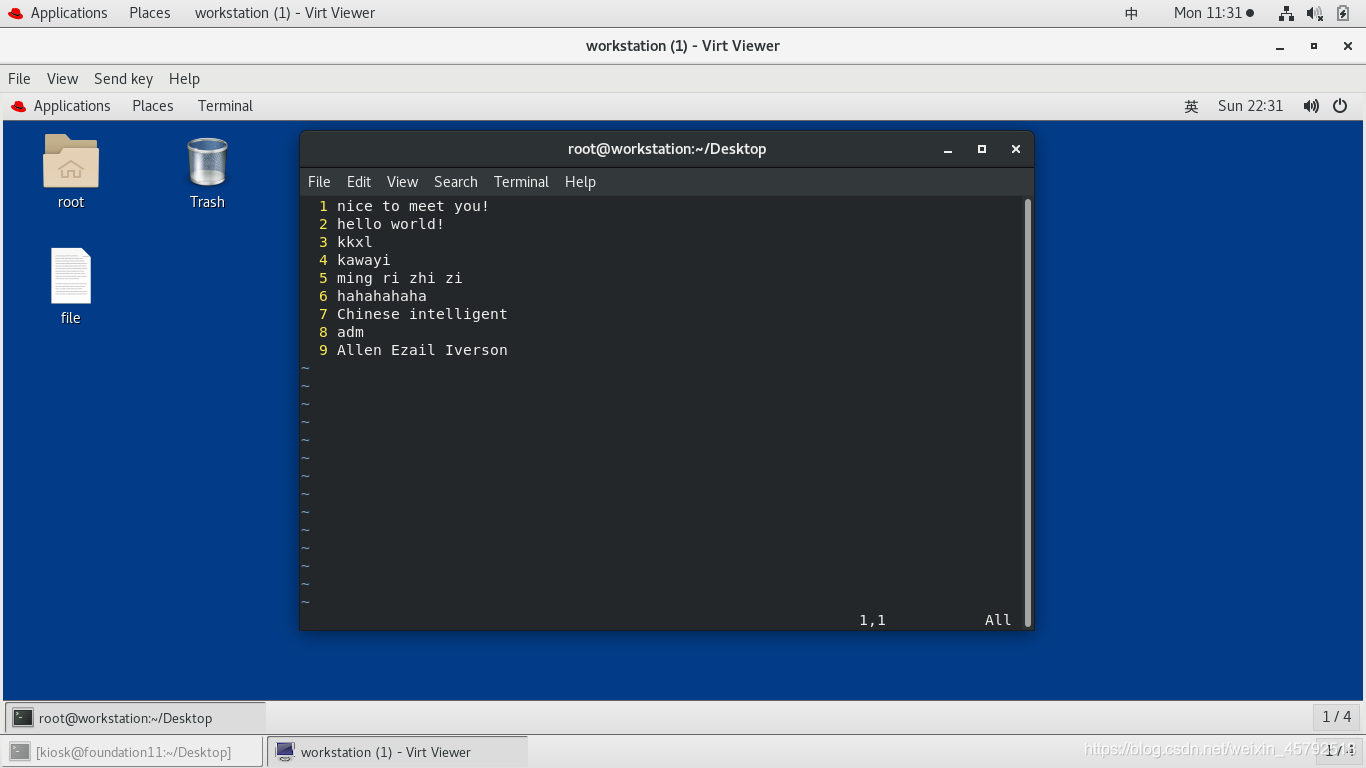Click guest workspace switcher 1 / 4
The width and height of the screenshot is (1366, 768).
pos(1336,717)
